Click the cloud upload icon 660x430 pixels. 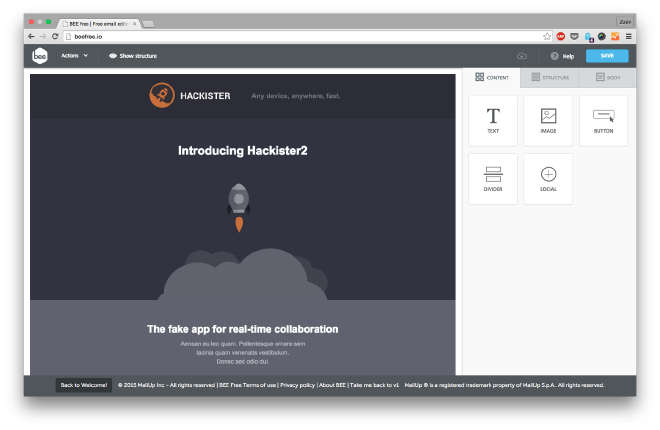522,56
